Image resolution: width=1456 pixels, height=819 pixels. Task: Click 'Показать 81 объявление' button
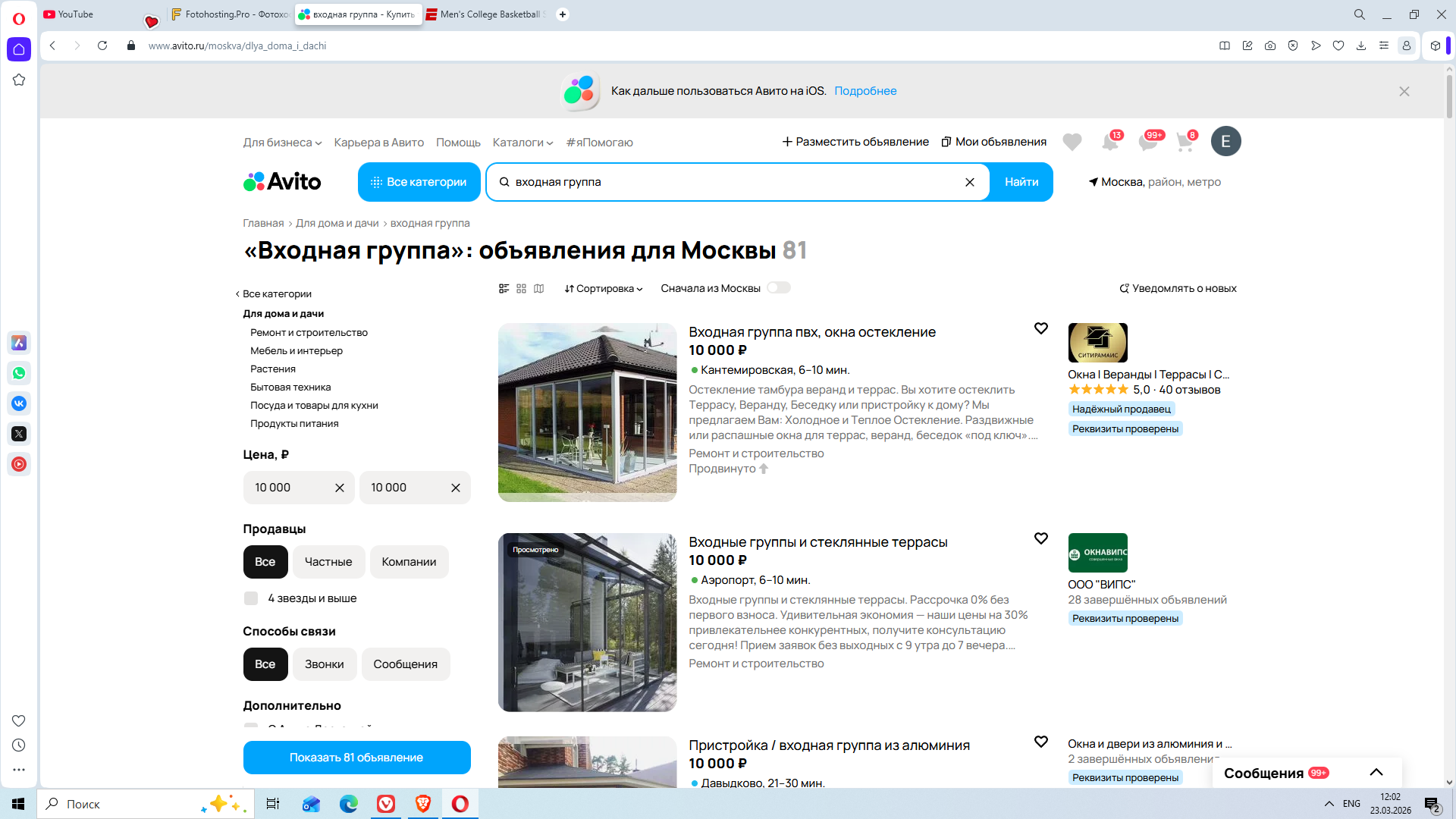click(356, 758)
